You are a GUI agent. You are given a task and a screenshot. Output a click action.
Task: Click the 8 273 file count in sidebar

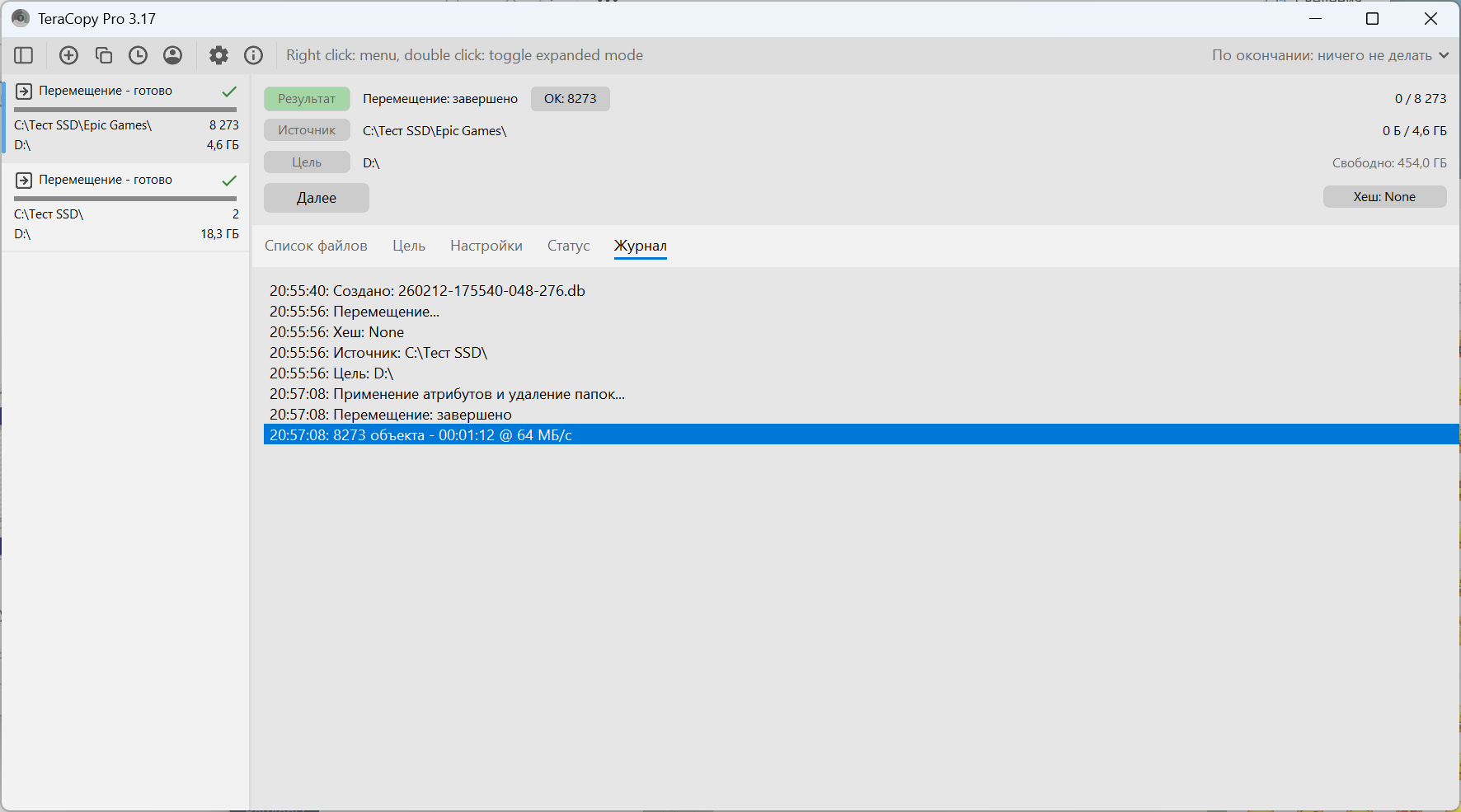coord(224,125)
